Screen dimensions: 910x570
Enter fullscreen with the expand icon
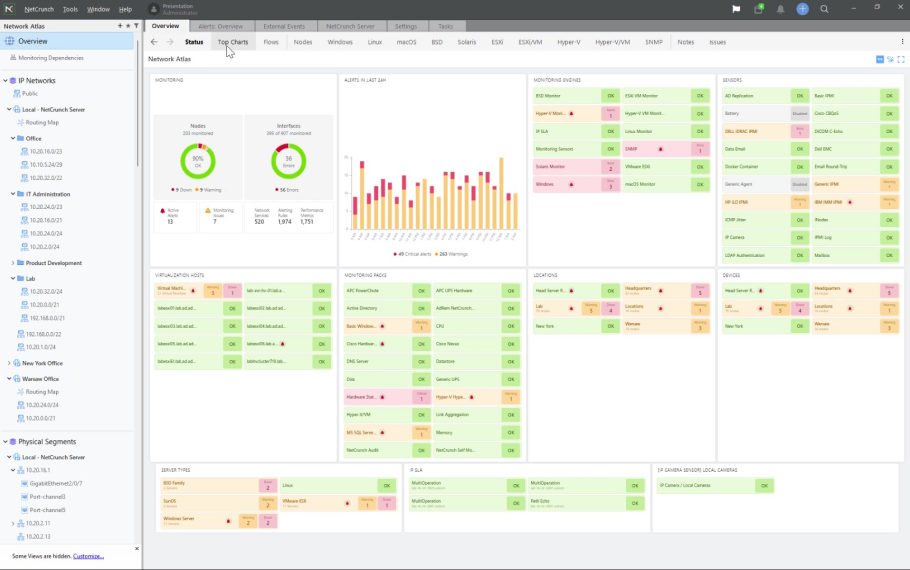point(901,59)
